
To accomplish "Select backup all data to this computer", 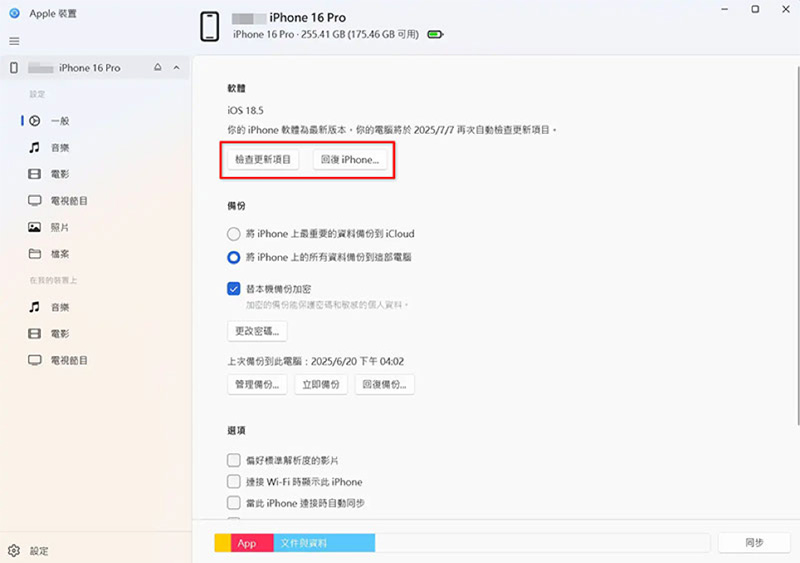I will (234, 257).
